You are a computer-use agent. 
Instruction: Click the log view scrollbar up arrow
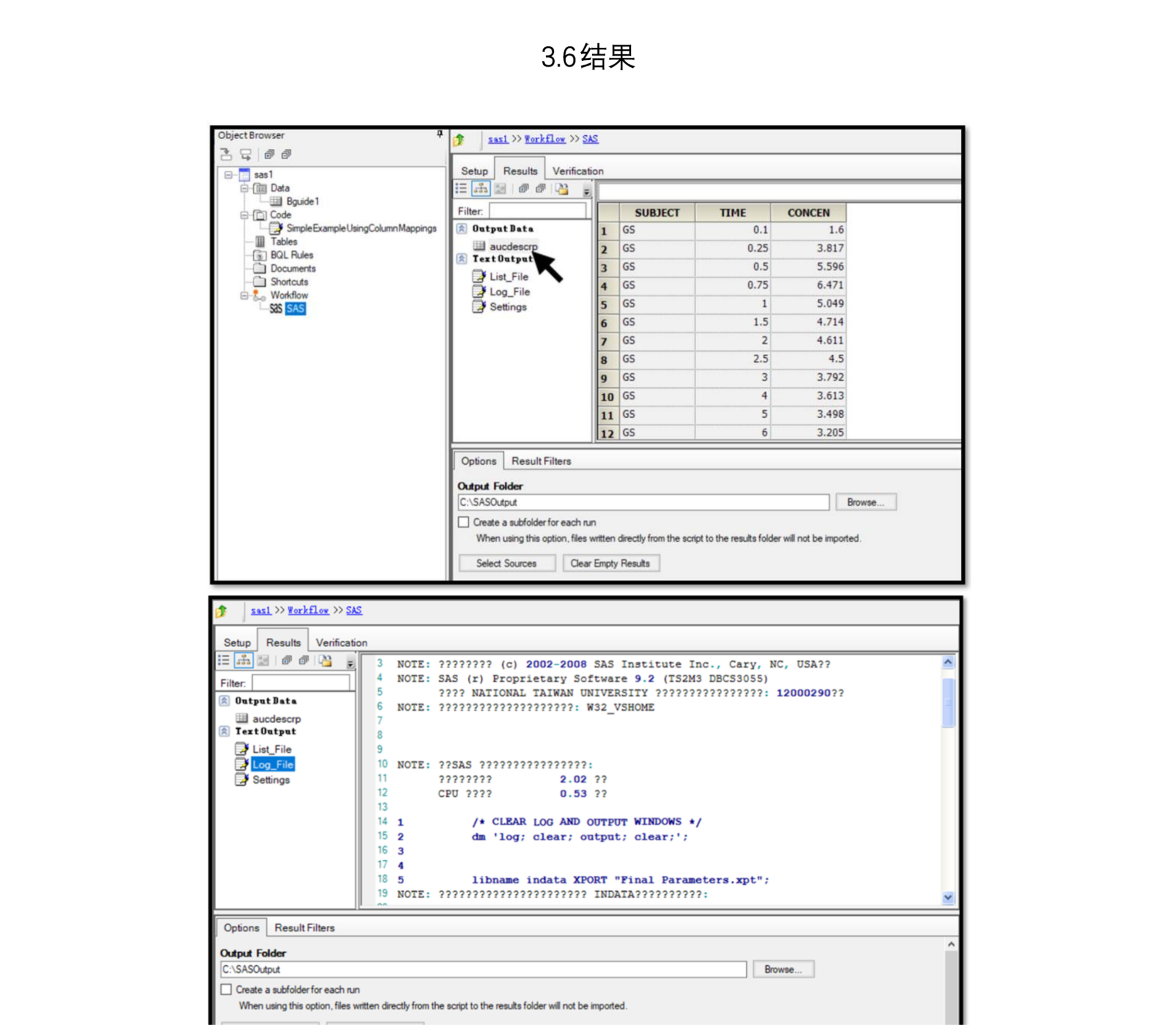(948, 662)
